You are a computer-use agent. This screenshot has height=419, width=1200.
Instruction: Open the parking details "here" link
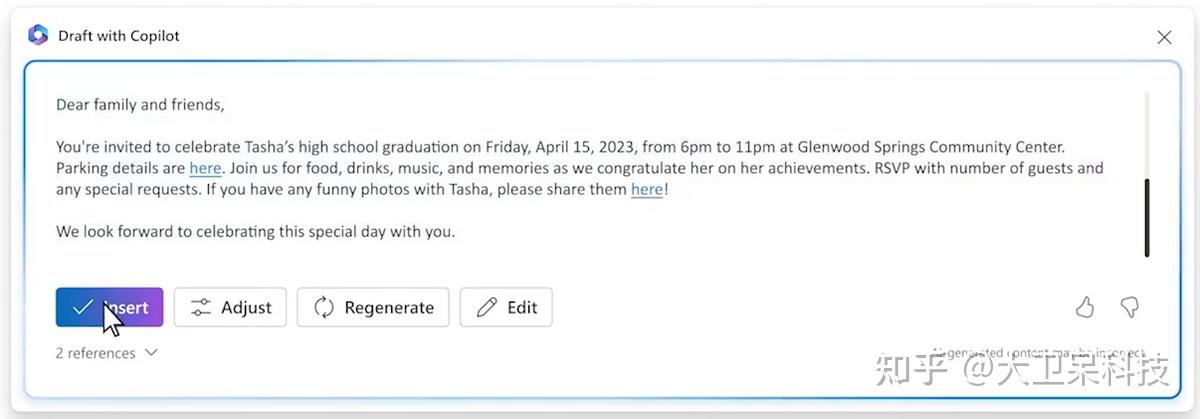(x=205, y=168)
